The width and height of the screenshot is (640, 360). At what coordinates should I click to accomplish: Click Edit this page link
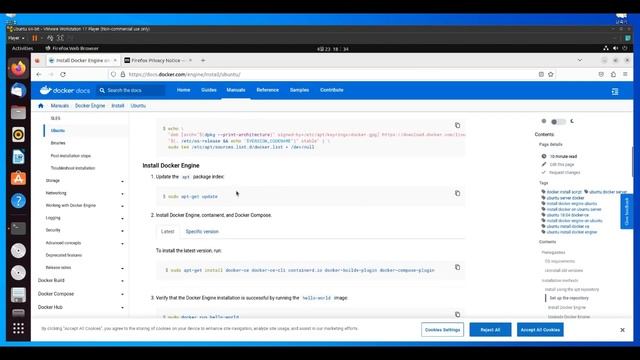[562, 164]
